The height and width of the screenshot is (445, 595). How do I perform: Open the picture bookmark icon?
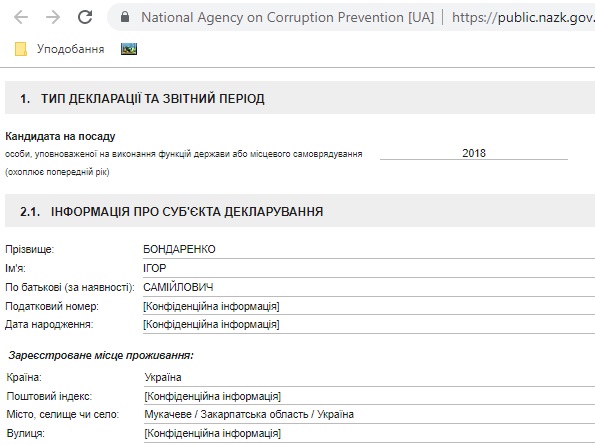point(129,49)
